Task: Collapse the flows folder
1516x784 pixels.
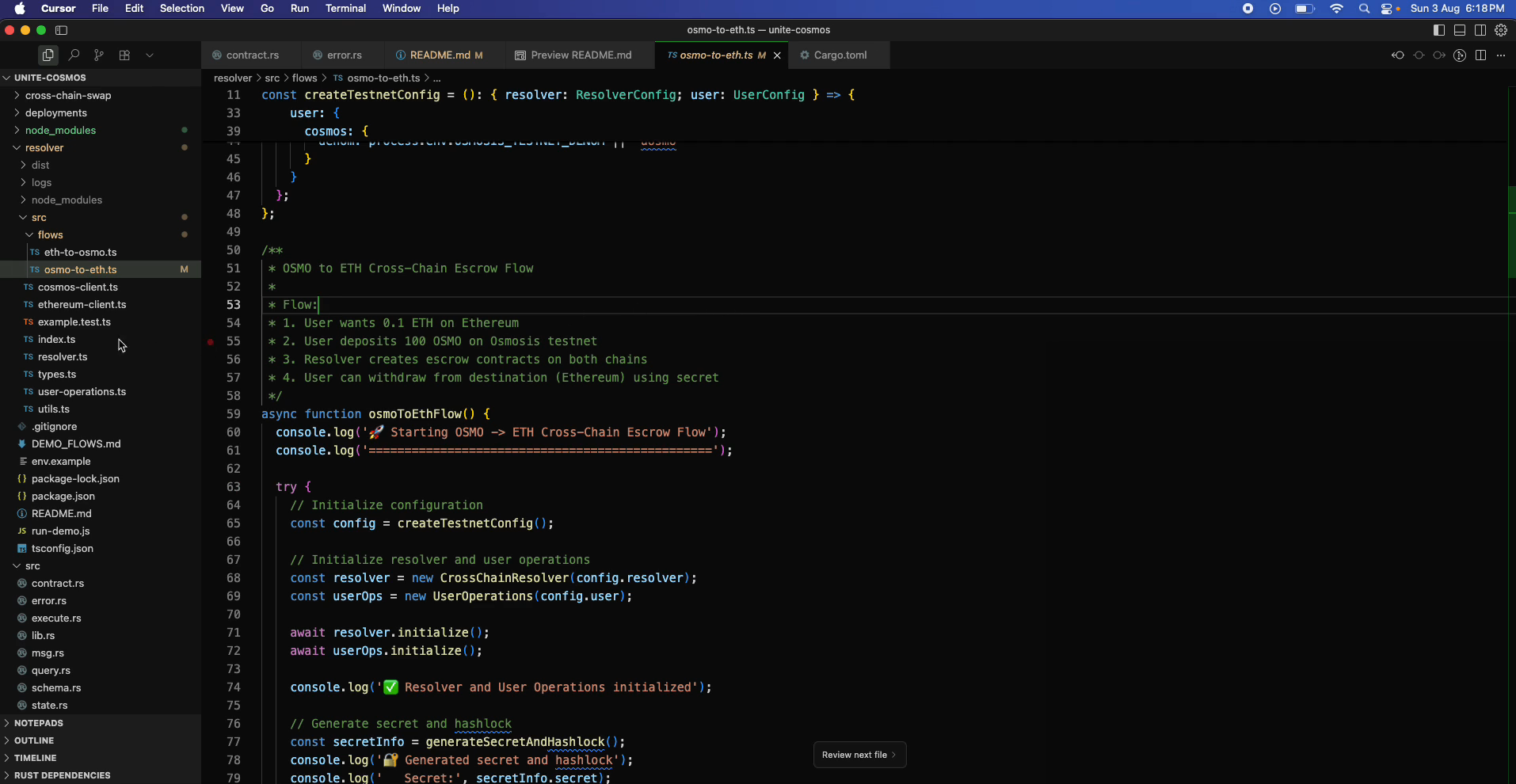Action: coord(50,235)
